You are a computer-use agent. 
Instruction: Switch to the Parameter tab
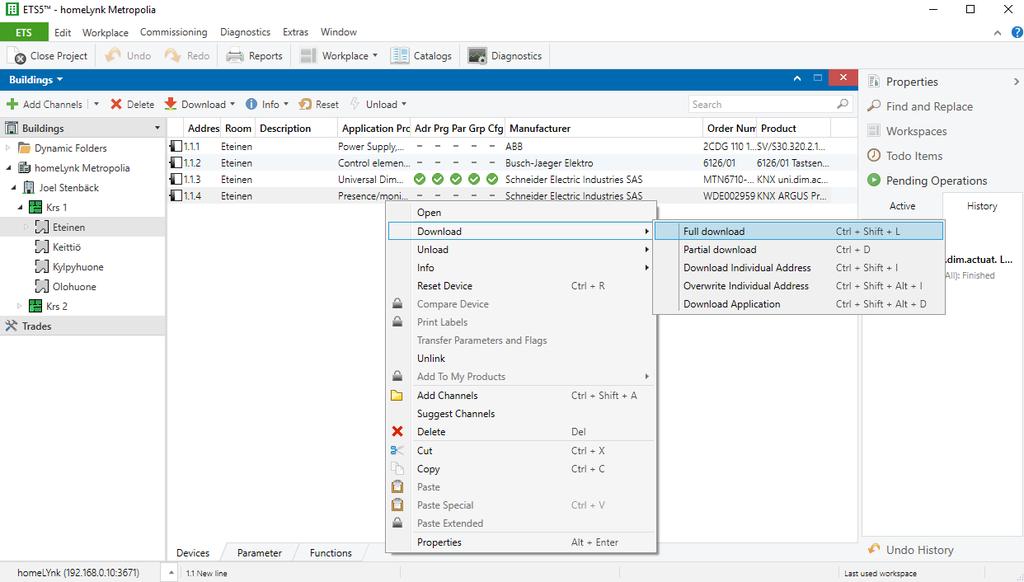pyautogui.click(x=259, y=553)
